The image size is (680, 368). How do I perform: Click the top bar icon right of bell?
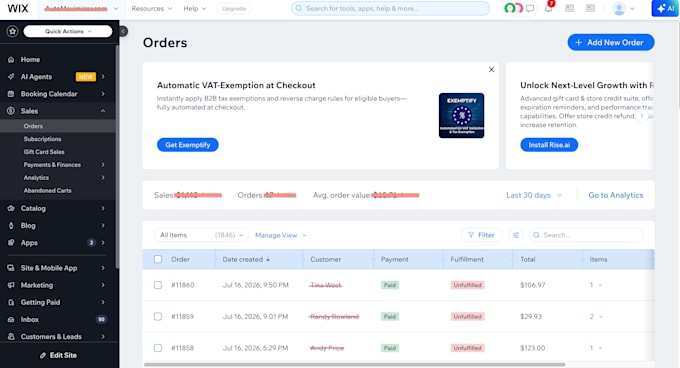tap(569, 8)
